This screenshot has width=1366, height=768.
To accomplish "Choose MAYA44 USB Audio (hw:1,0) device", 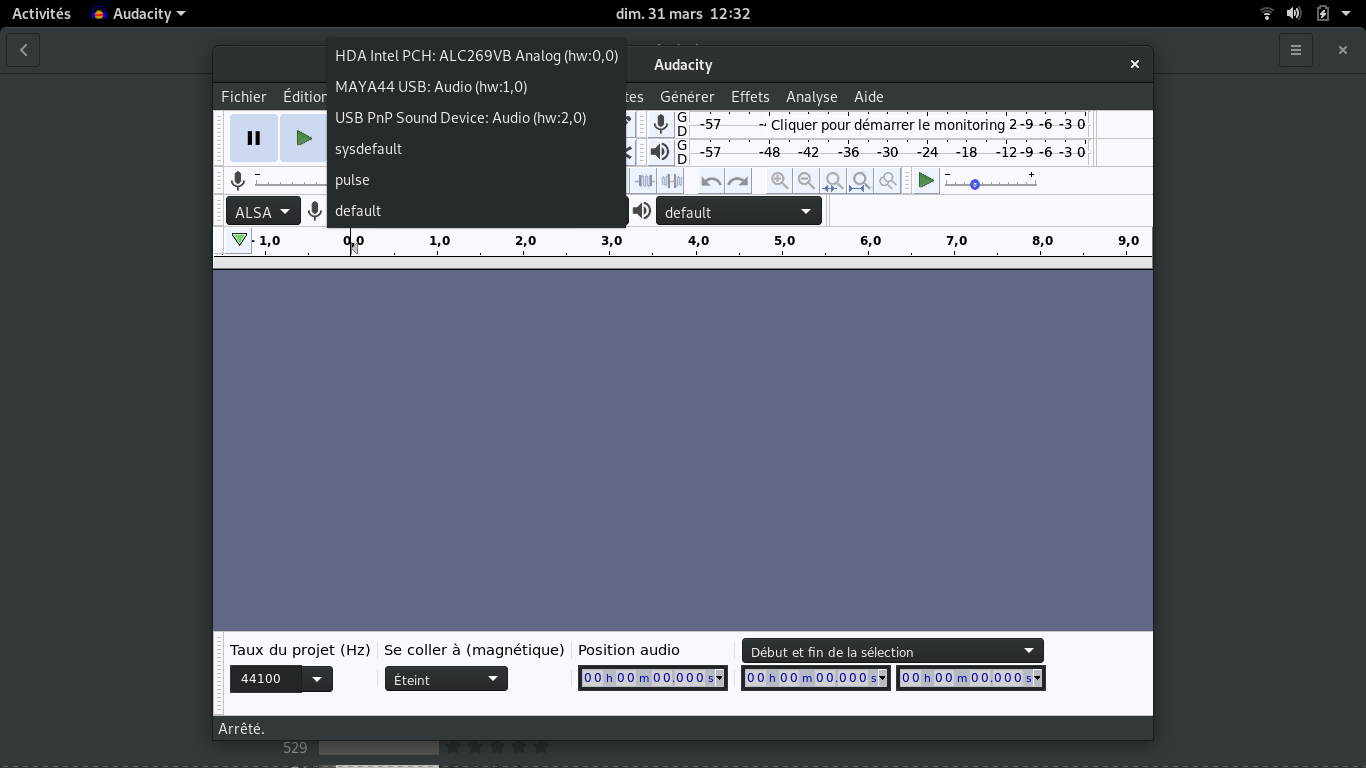I will [x=477, y=87].
